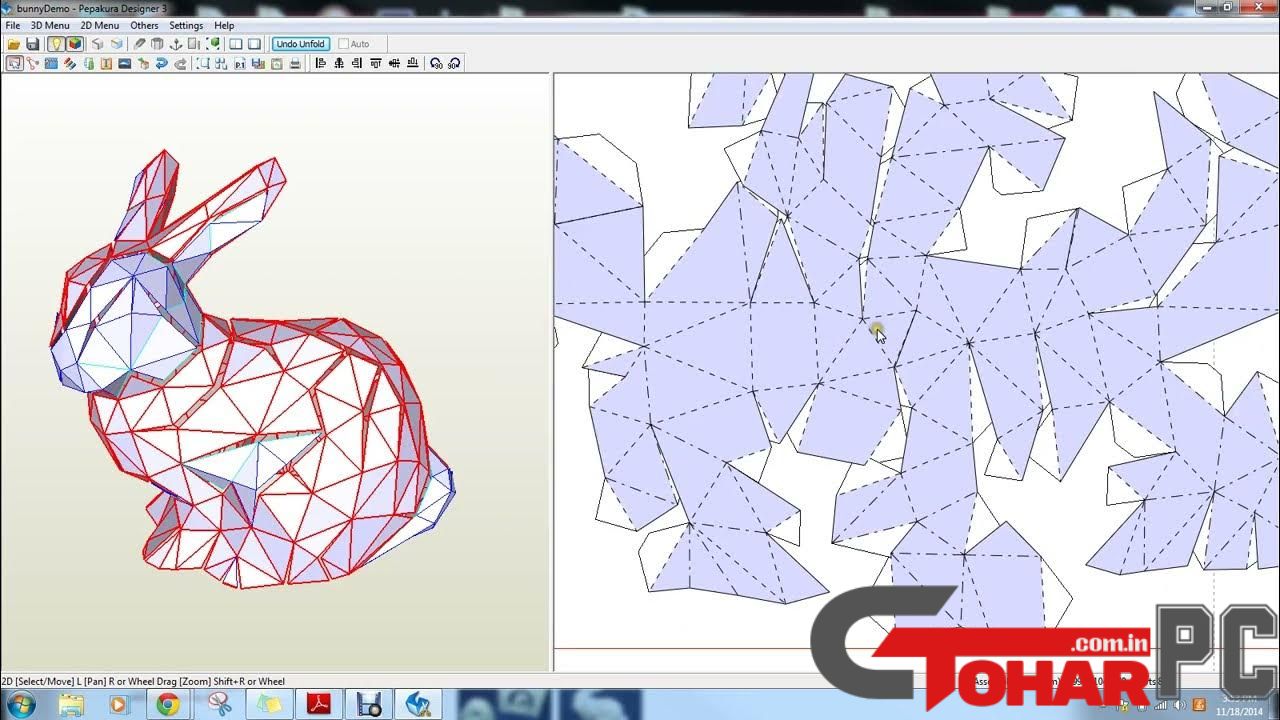Image resolution: width=1280 pixels, height=720 pixels.
Task: Click the dashed selection rectangle icon
Action: point(204,63)
